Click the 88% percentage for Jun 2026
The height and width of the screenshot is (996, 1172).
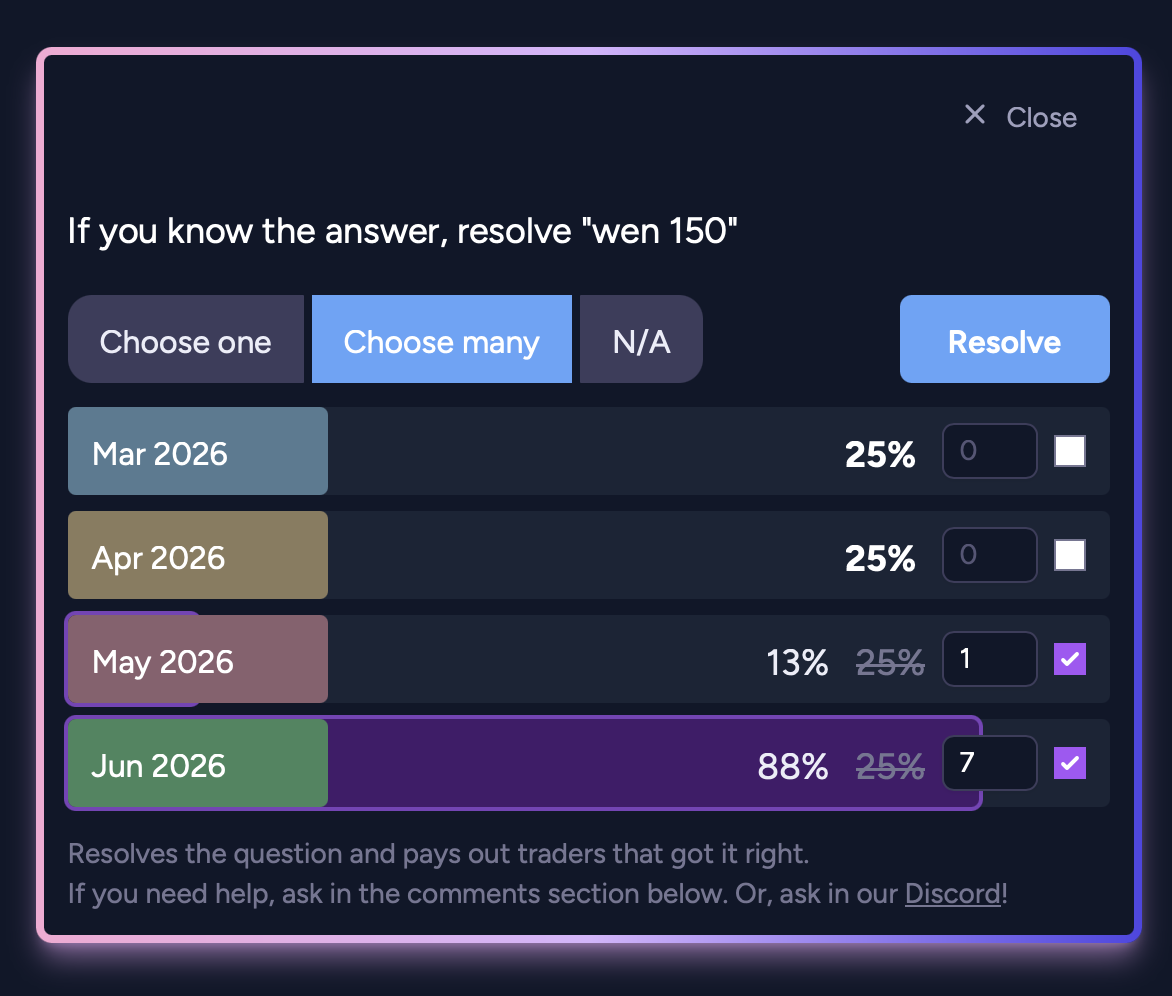pyautogui.click(x=793, y=766)
